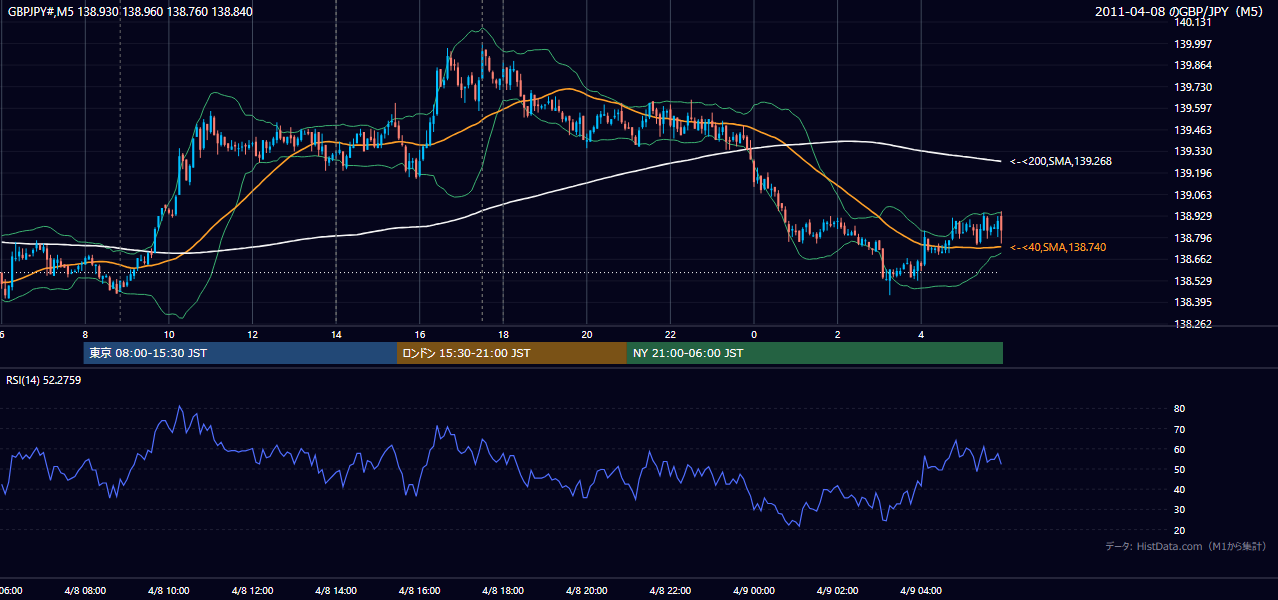This screenshot has width=1278, height=600.
Task: Click the hour label 20 under the price chart
Action: [x=587, y=334]
